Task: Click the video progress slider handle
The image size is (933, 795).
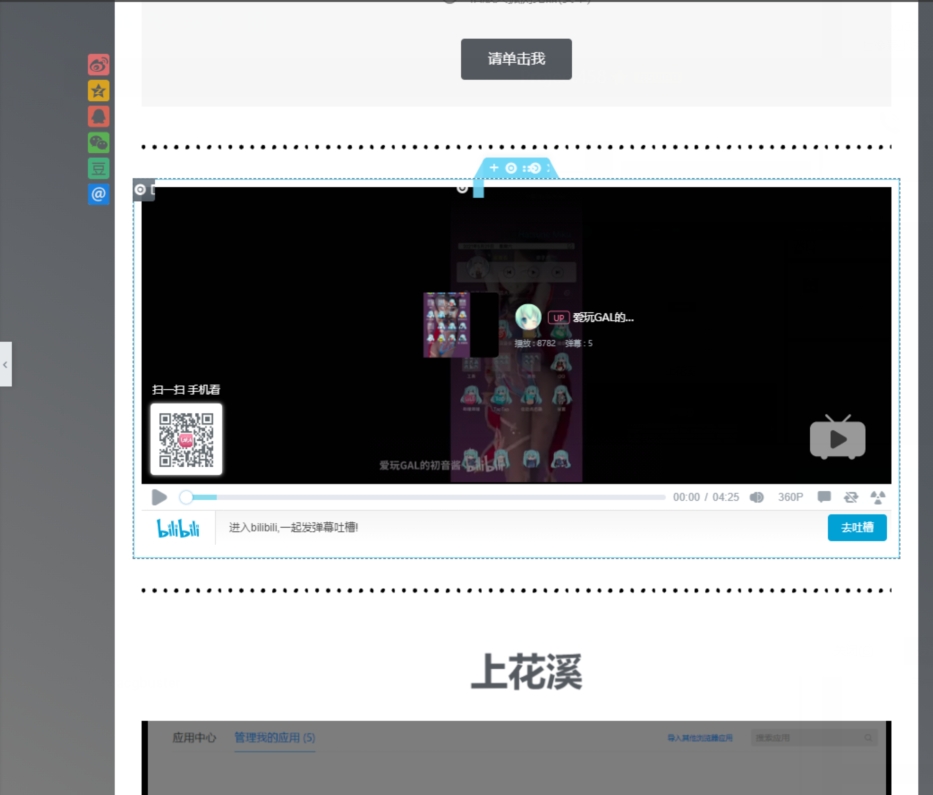Action: (186, 497)
